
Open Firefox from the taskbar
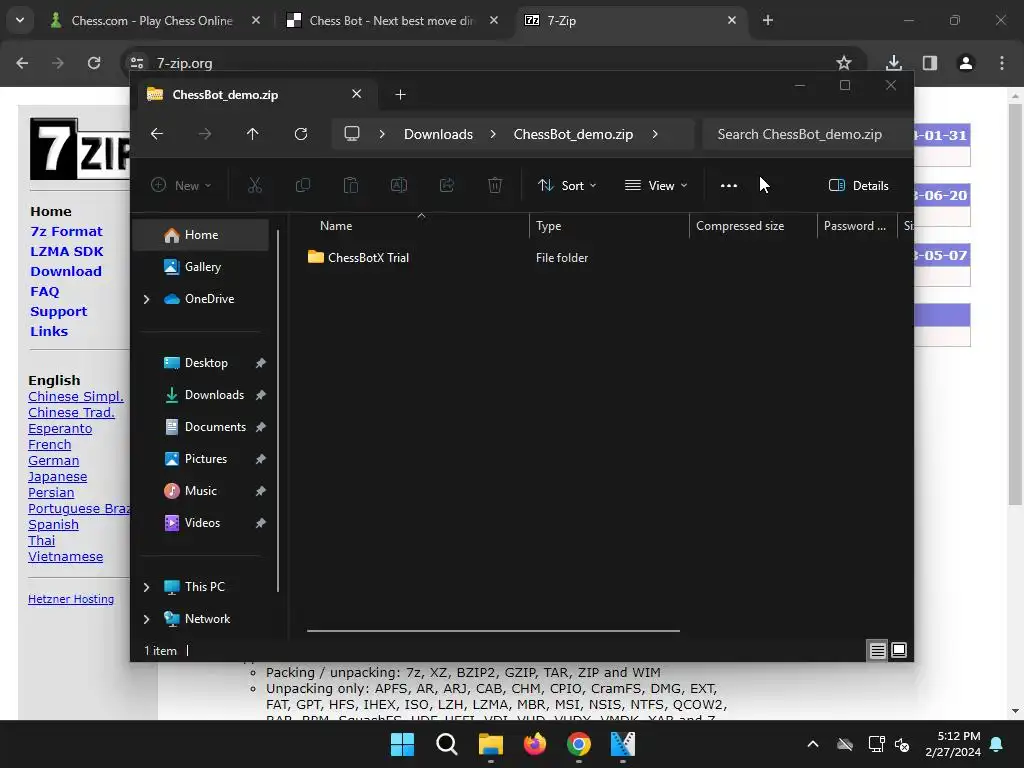coord(535,744)
